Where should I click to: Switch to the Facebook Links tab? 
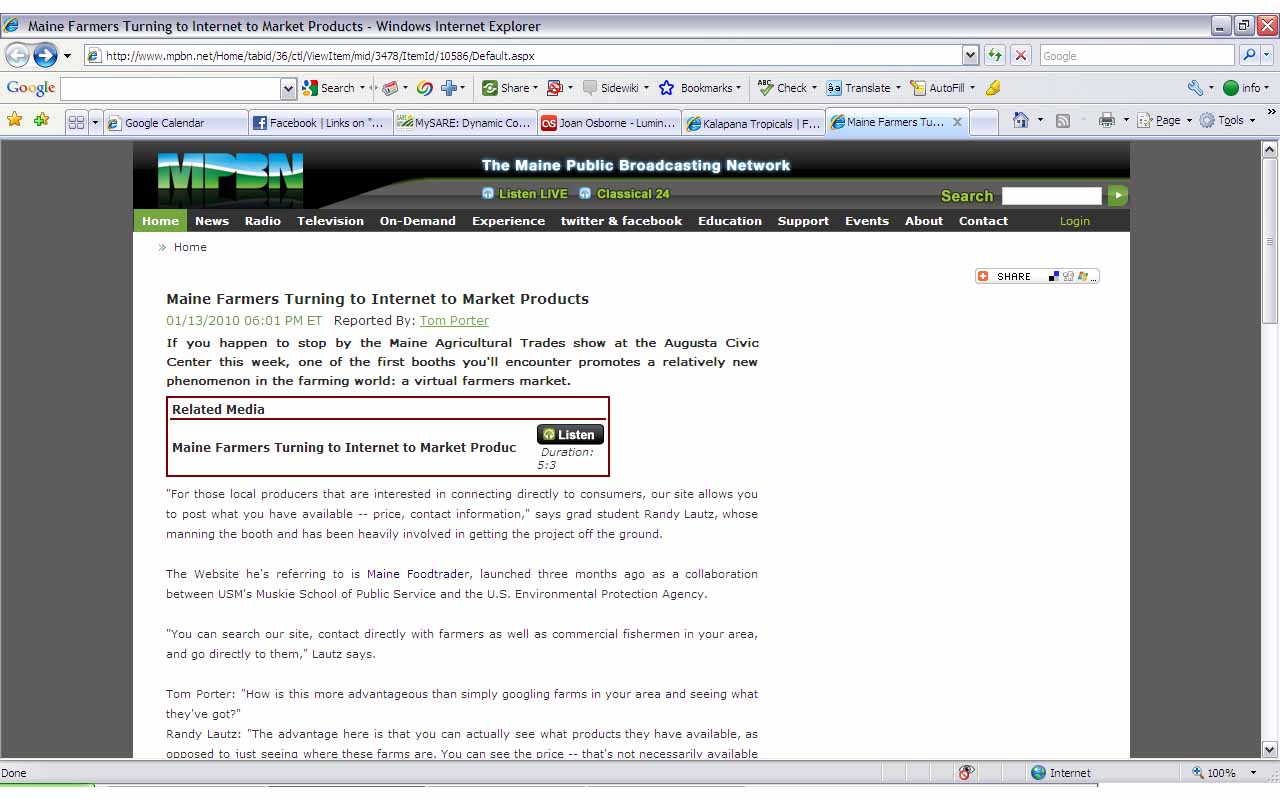pyautogui.click(x=320, y=123)
